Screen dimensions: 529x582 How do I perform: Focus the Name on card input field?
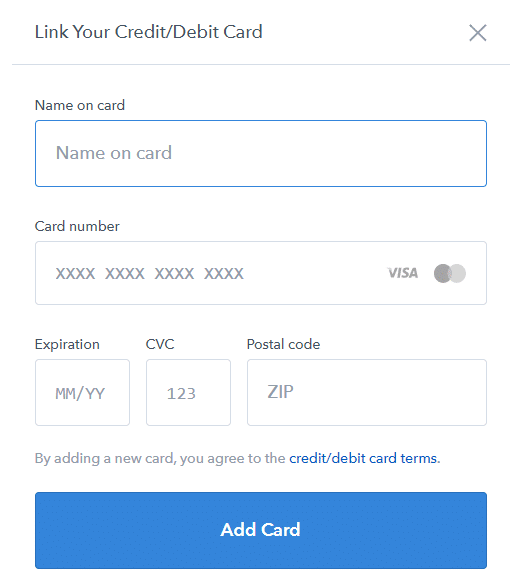[261, 153]
